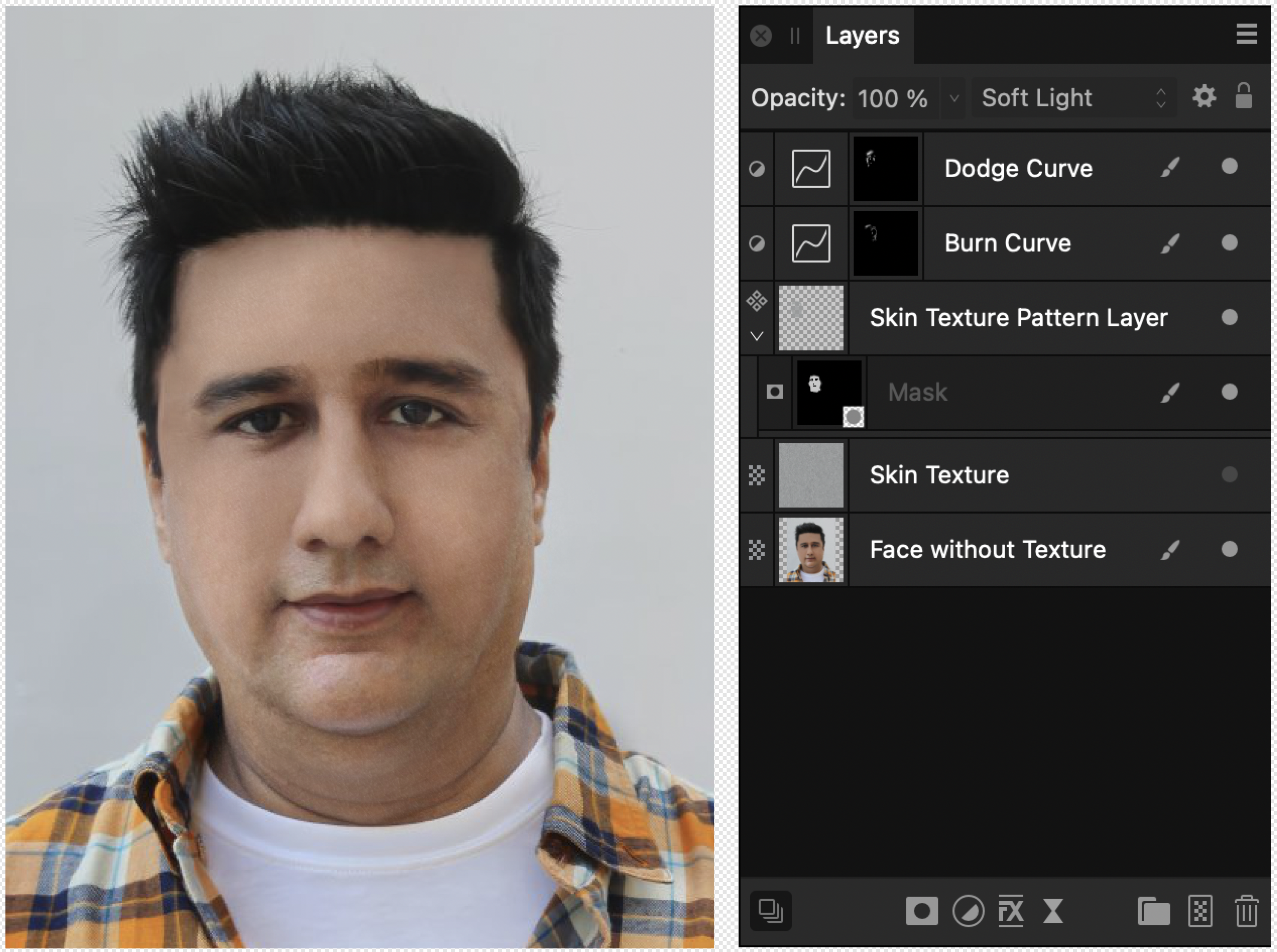Select the Mask layer thumbnail

click(829, 393)
